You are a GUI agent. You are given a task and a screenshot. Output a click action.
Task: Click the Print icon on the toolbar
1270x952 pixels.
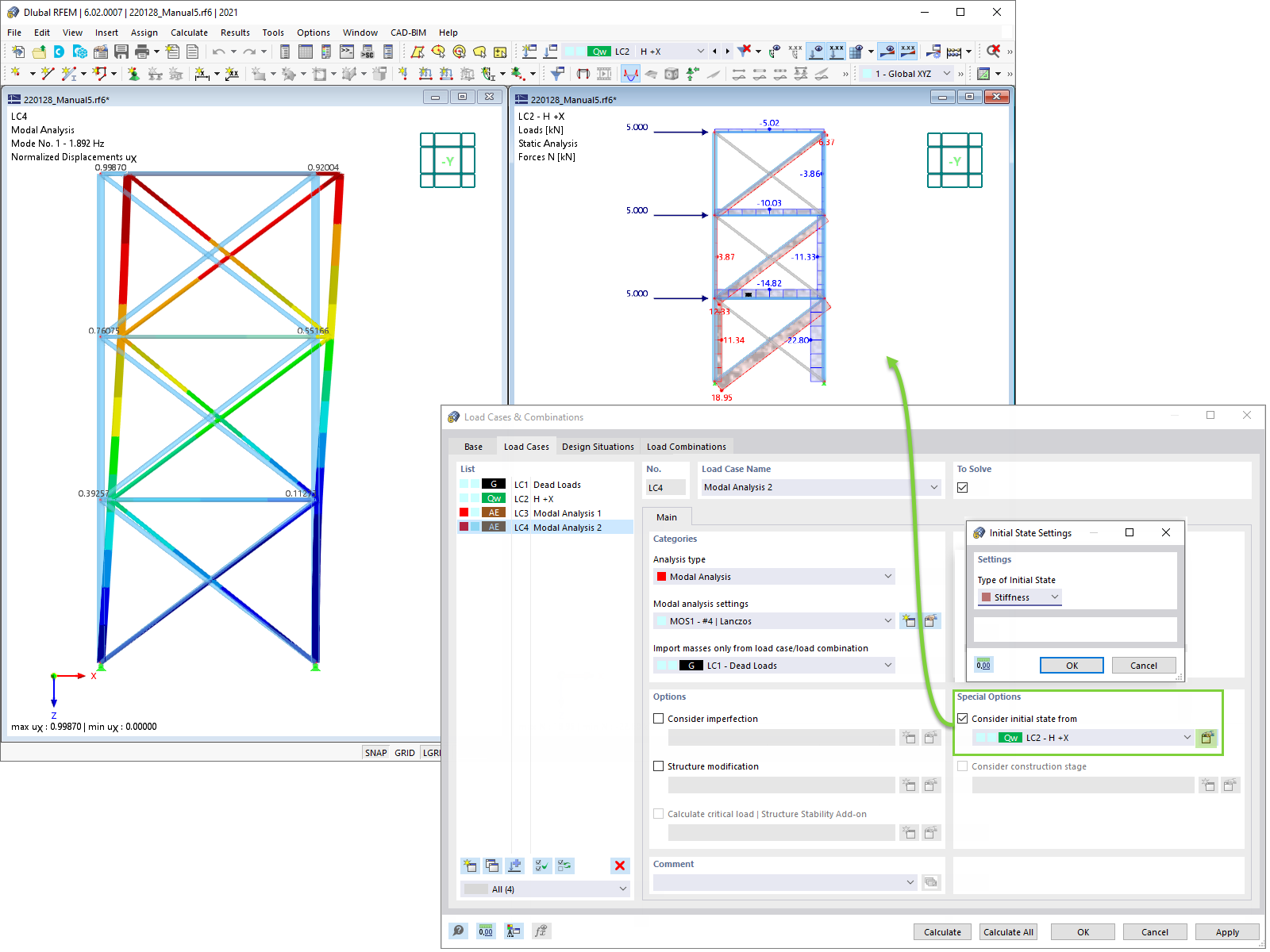(143, 50)
